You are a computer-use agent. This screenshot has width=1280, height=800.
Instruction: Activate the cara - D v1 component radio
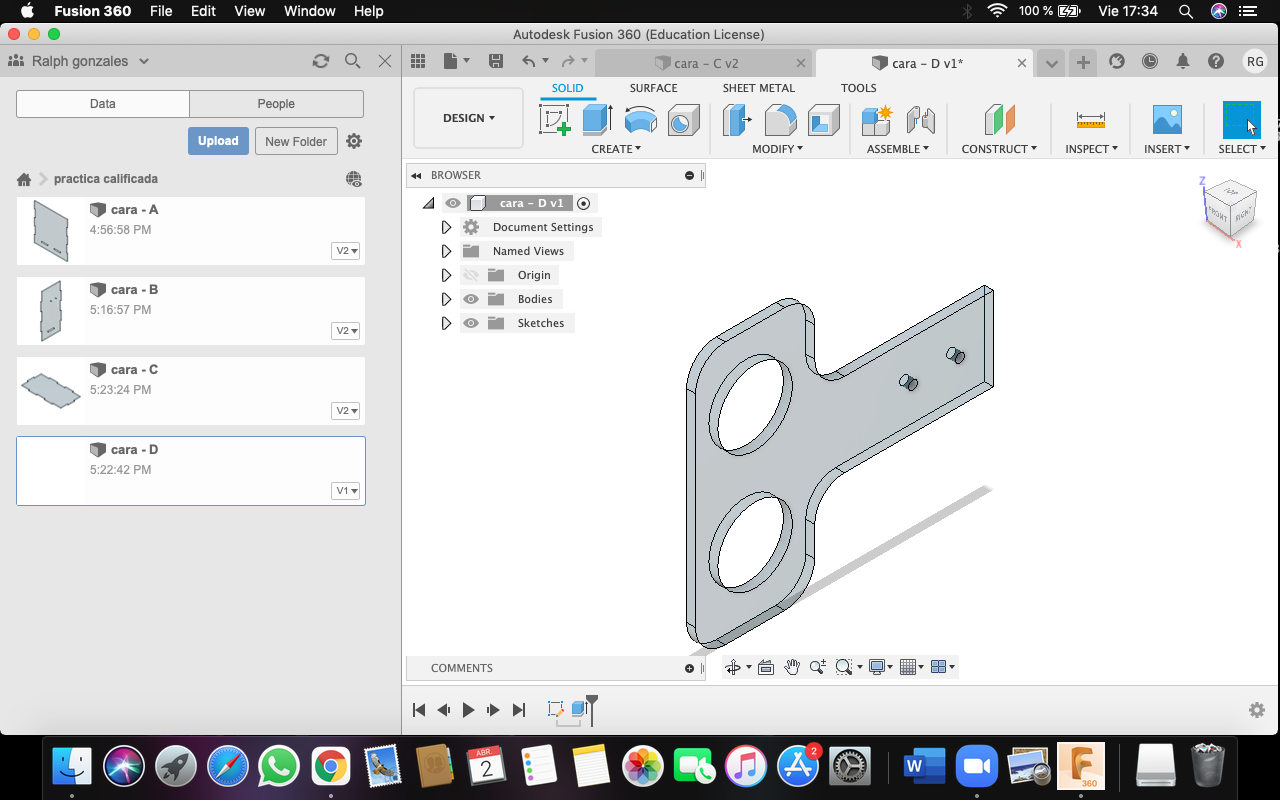click(x=584, y=203)
